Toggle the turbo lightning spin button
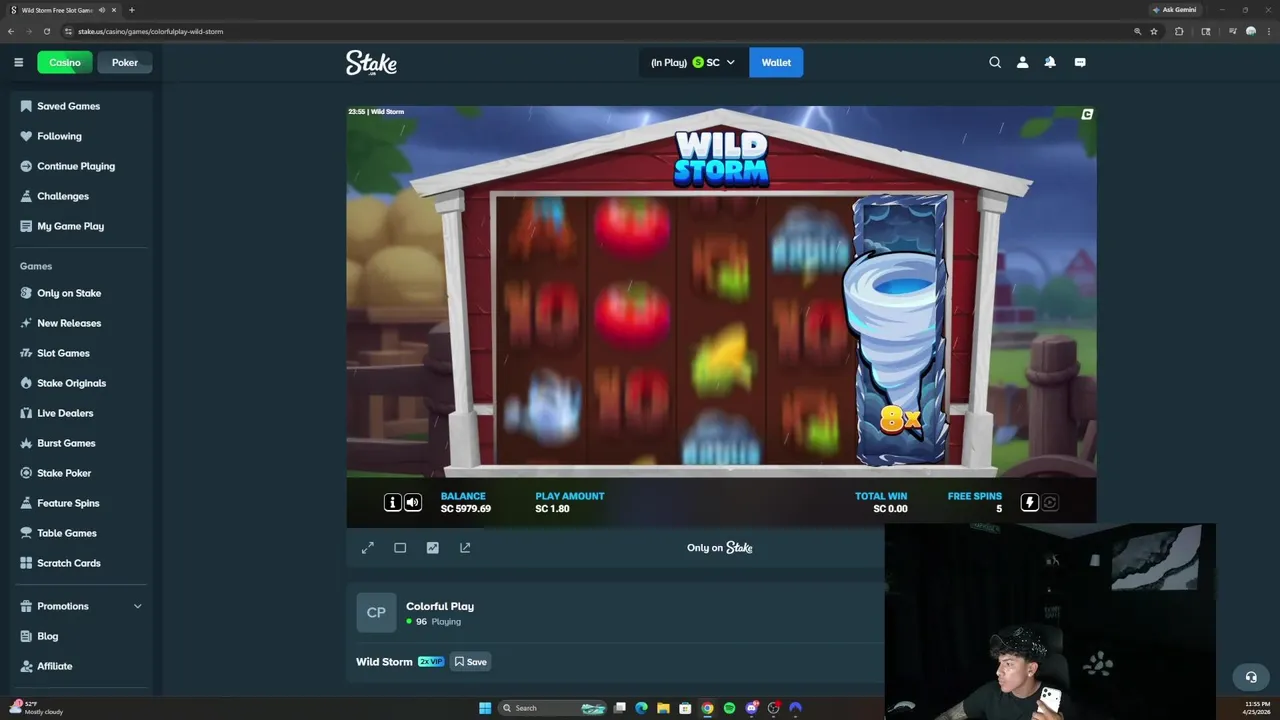The width and height of the screenshot is (1280, 720). coord(1029,502)
